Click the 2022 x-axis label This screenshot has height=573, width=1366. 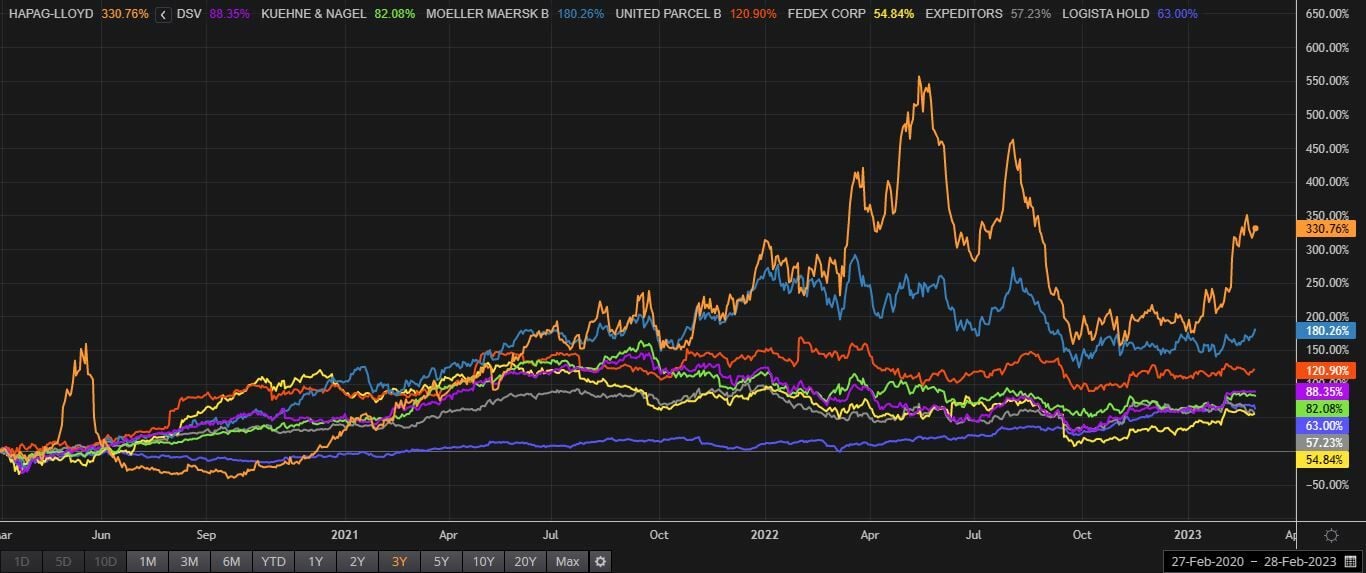tap(765, 535)
